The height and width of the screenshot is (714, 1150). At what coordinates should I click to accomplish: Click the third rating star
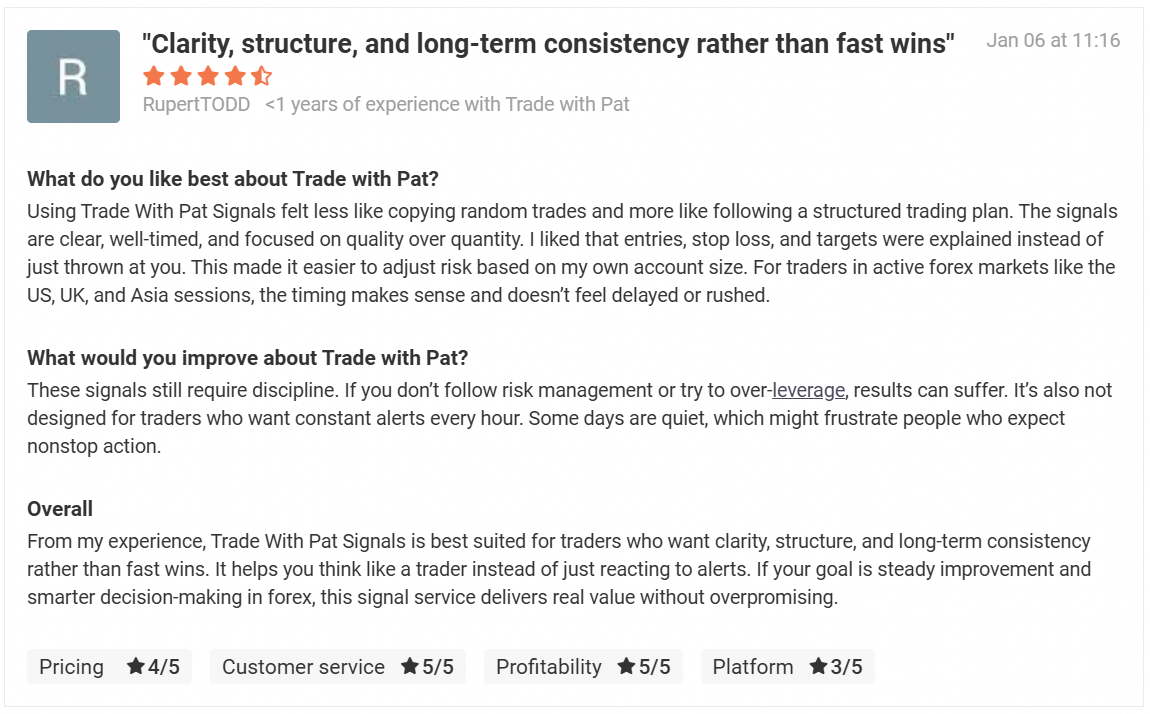click(x=208, y=76)
